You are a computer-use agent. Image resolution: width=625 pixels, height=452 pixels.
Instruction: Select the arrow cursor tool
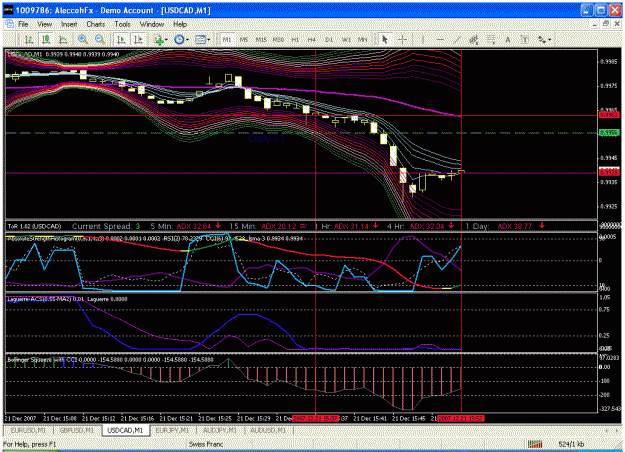[385, 39]
